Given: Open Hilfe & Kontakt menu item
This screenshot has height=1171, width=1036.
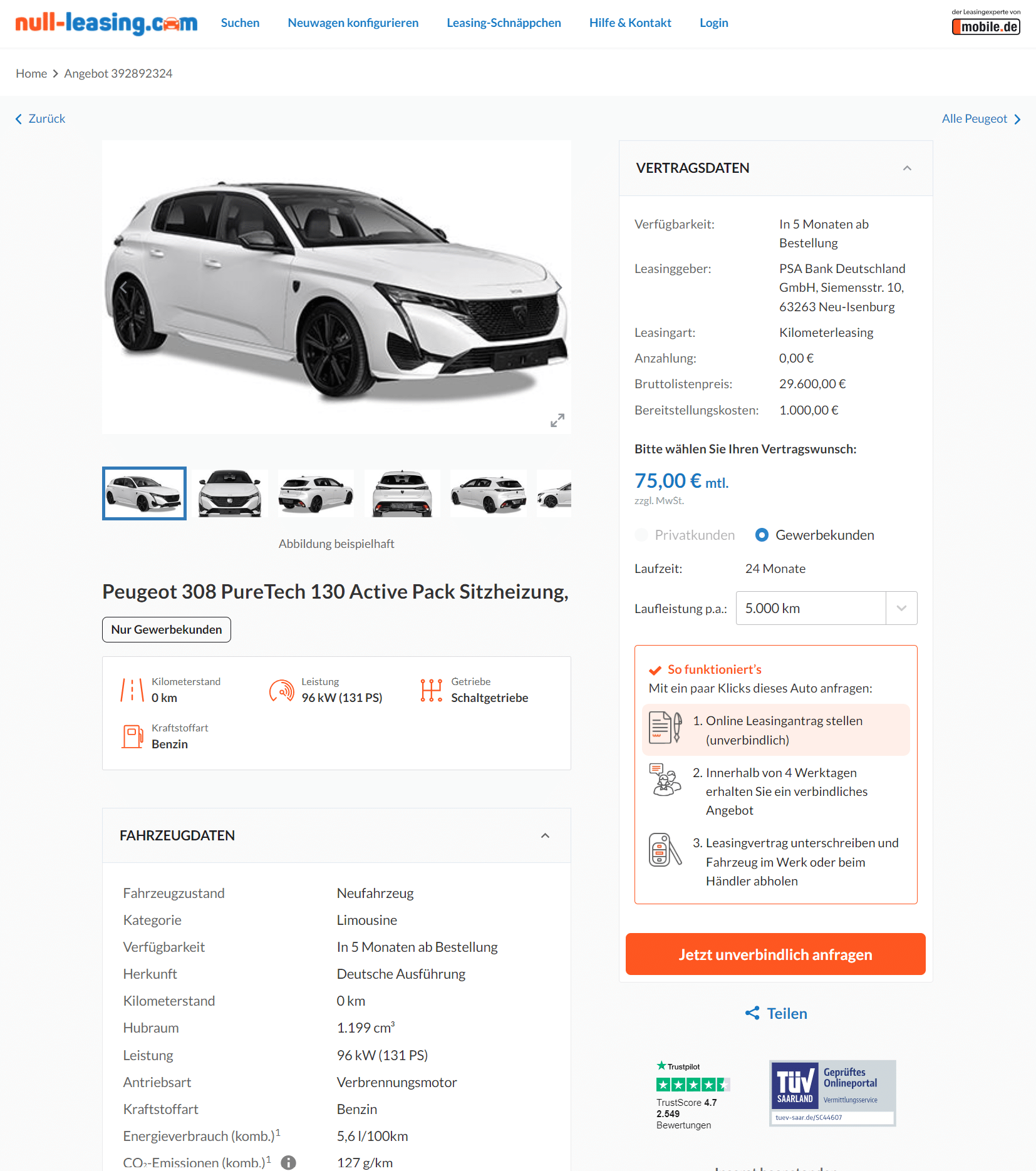Looking at the screenshot, I should (x=630, y=23).
